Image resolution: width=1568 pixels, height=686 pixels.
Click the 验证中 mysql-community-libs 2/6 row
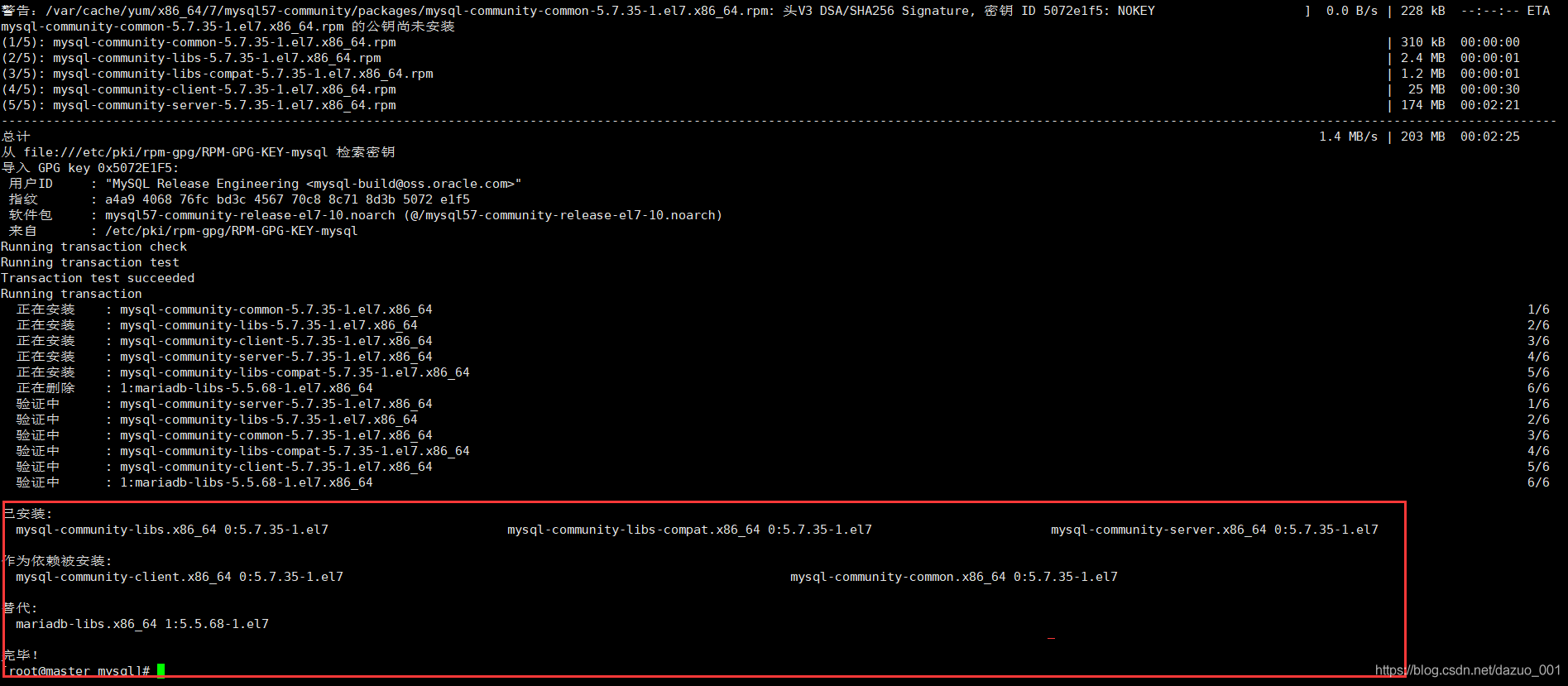783,420
